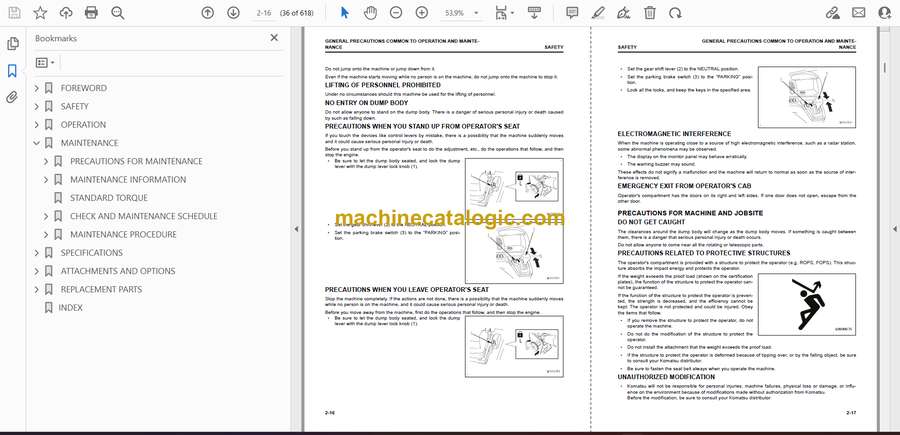900x435 pixels.
Task: Click the page number field showing 2-16
Action: coord(263,13)
